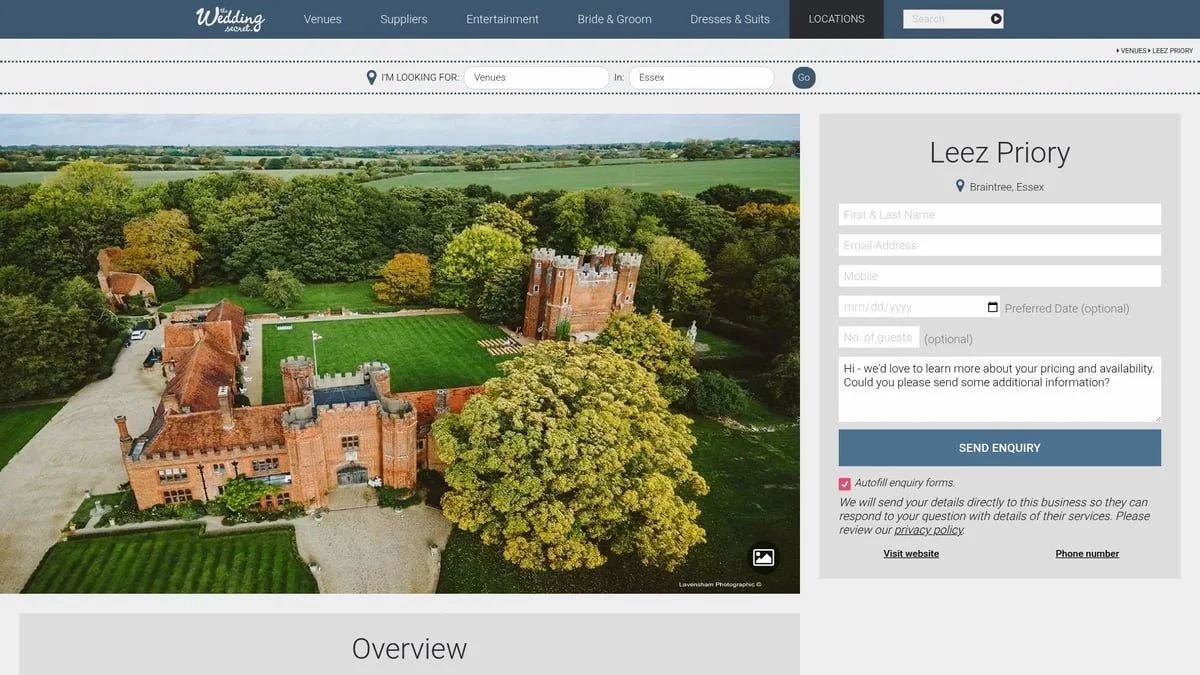Open date picker calendar icon
1200x675 pixels.
[992, 307]
